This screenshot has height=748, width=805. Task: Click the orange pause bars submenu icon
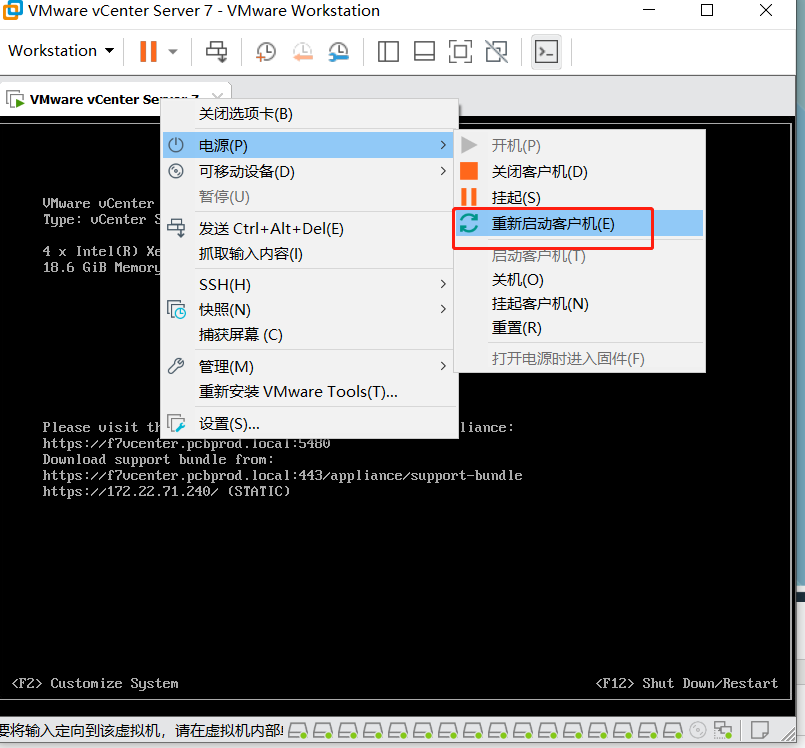point(469,197)
